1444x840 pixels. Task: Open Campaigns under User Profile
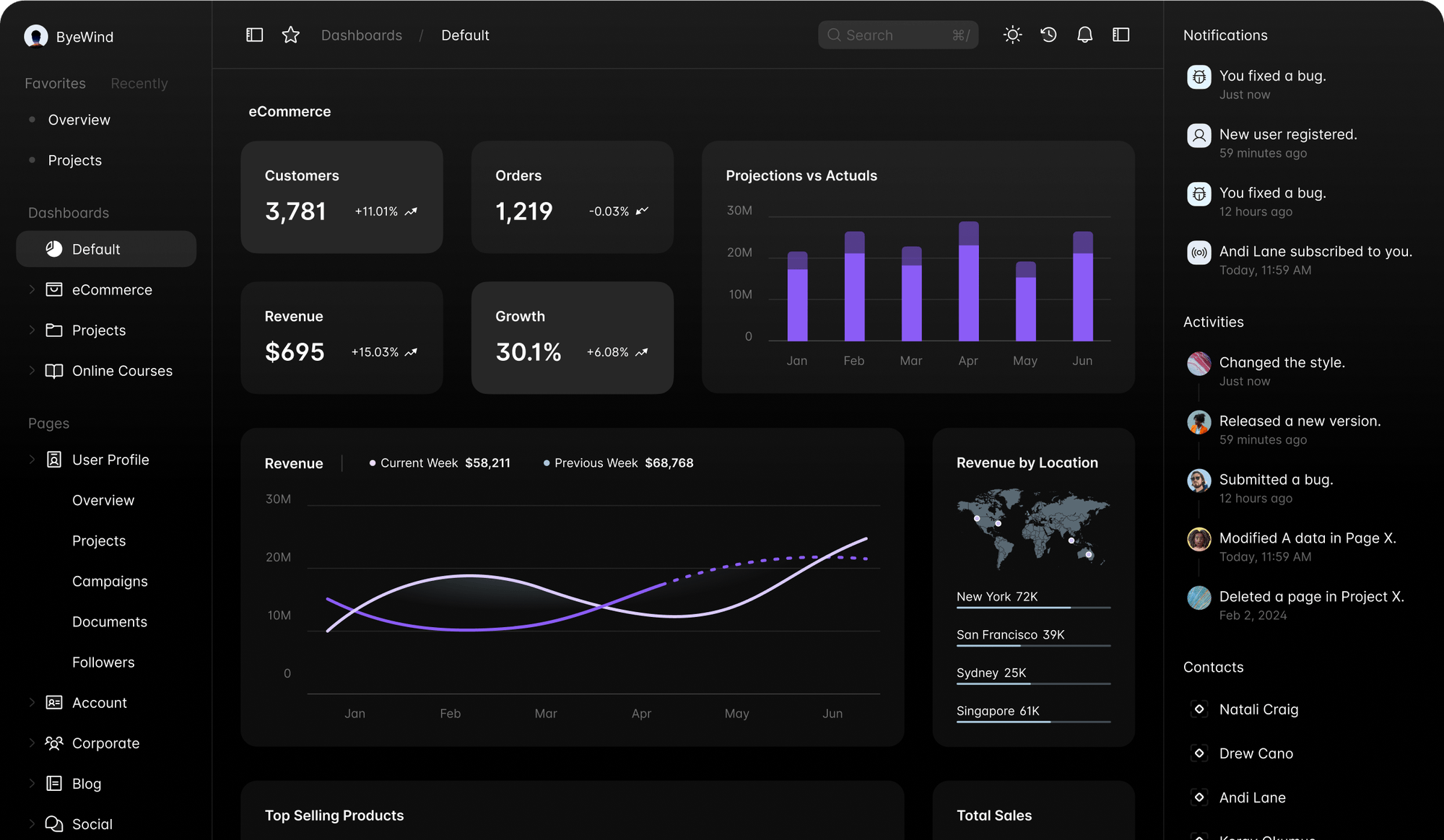(x=110, y=581)
